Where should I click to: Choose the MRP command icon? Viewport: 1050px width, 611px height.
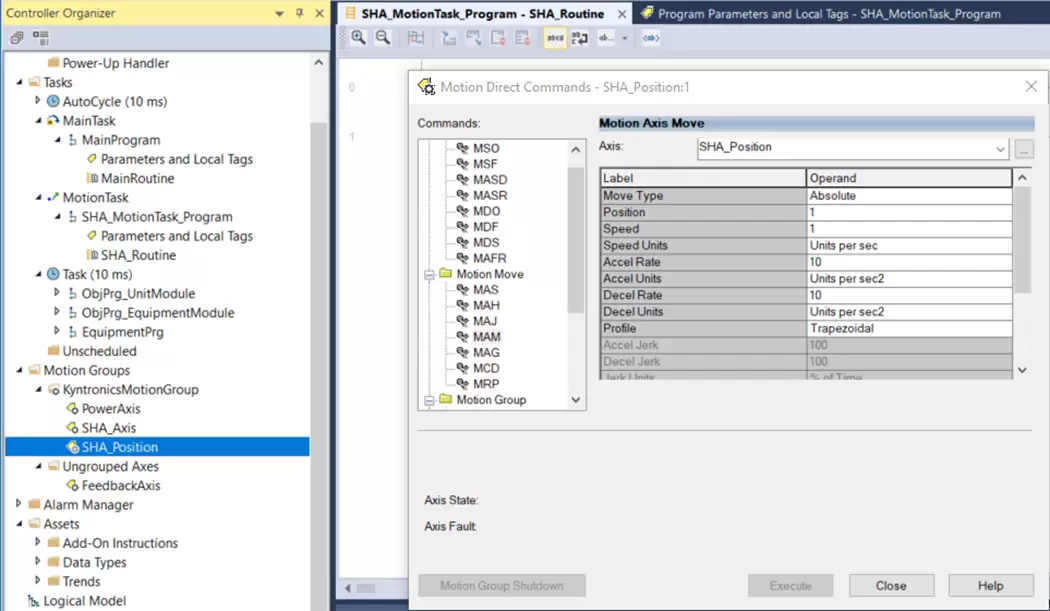(462, 384)
